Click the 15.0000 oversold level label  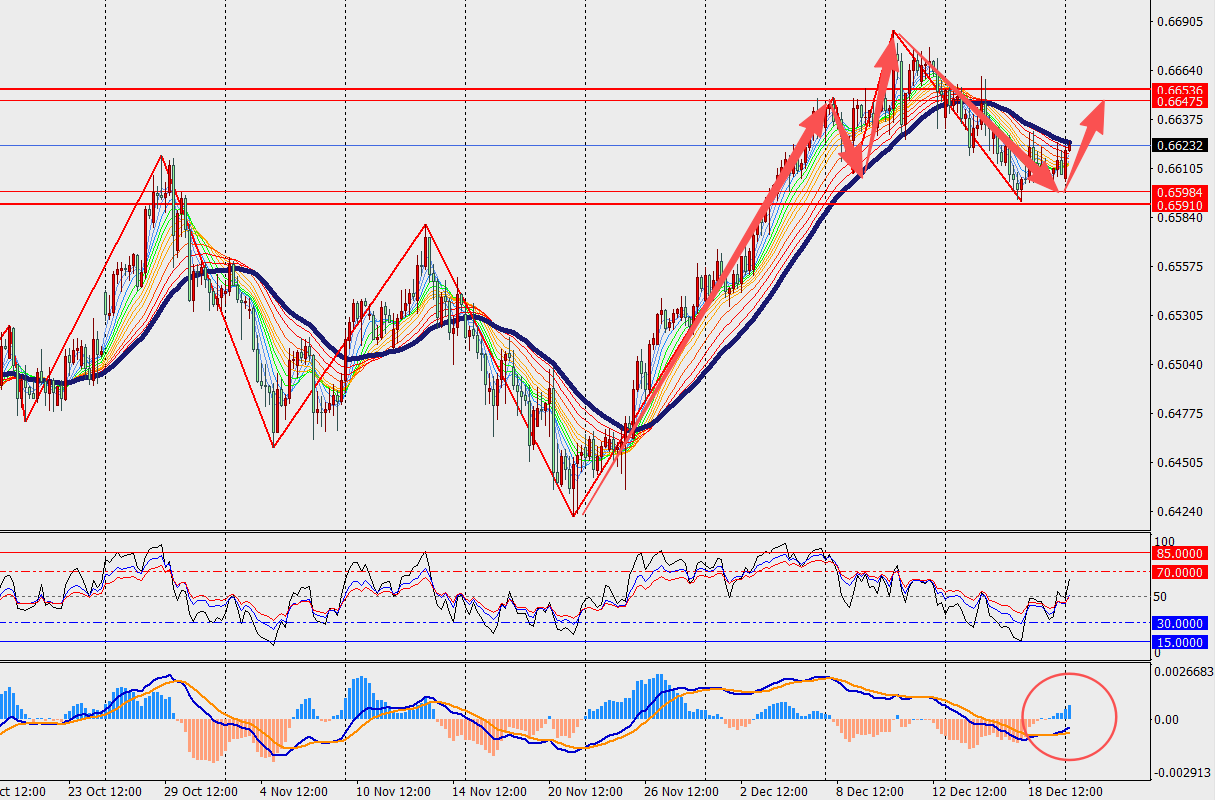click(1178, 641)
